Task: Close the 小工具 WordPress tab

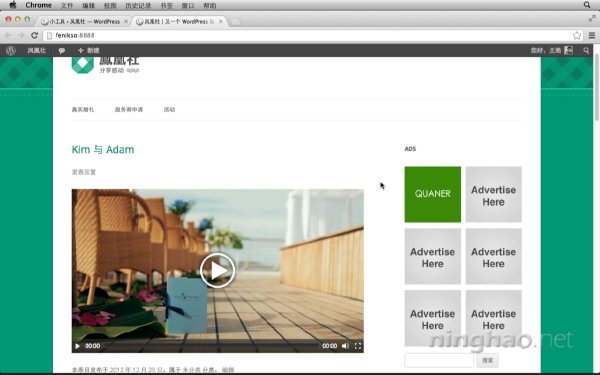Action: pyautogui.click(x=126, y=21)
